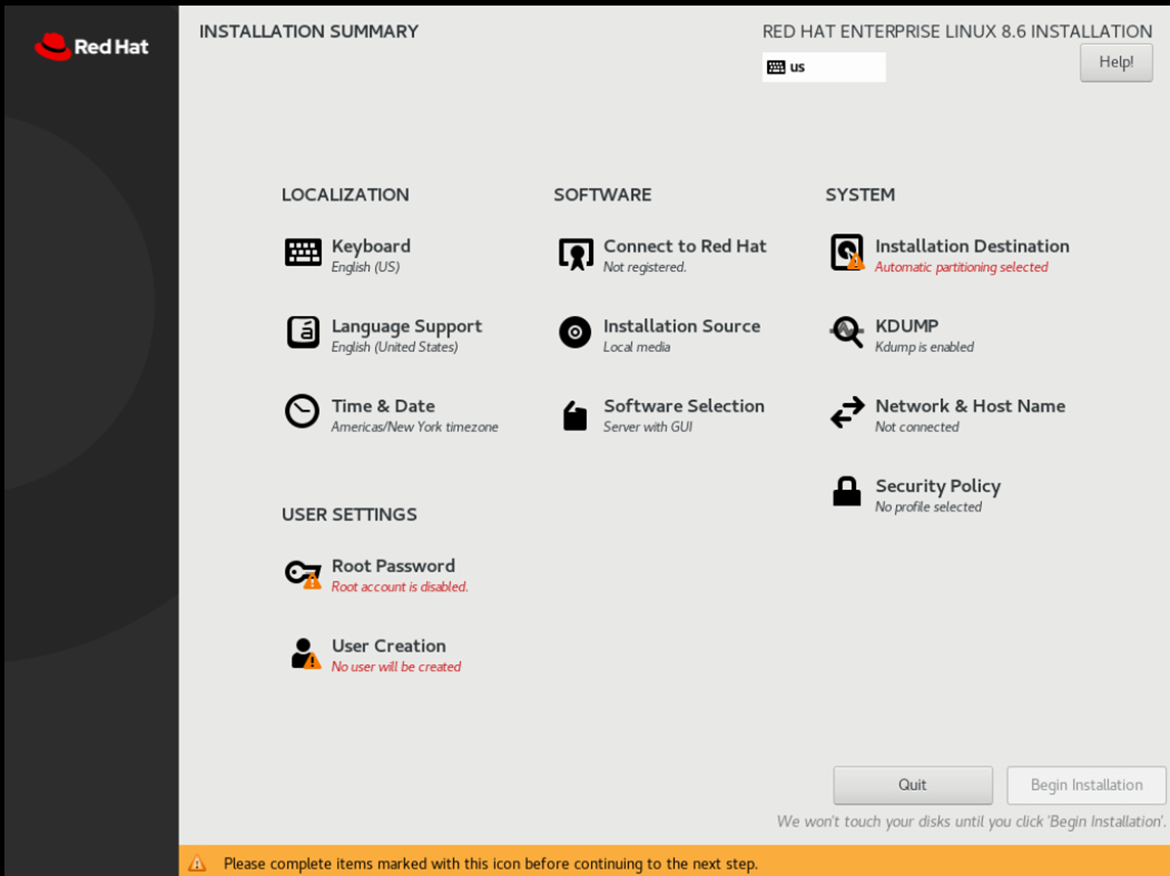Image resolution: width=1170 pixels, height=876 pixels.
Task: Click the USER SETTINGS section heading
Action: click(348, 514)
